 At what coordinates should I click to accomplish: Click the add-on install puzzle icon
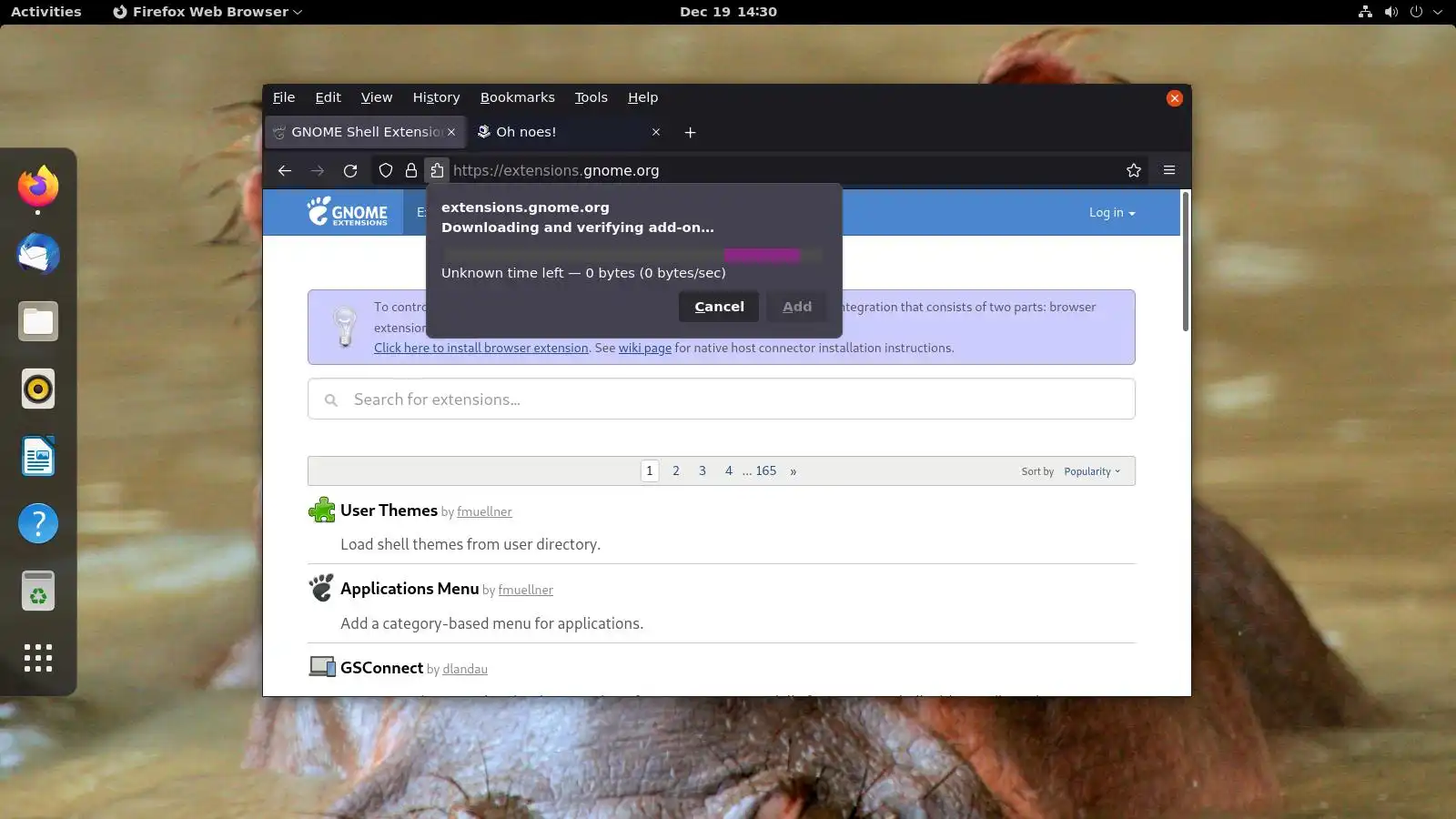(437, 170)
